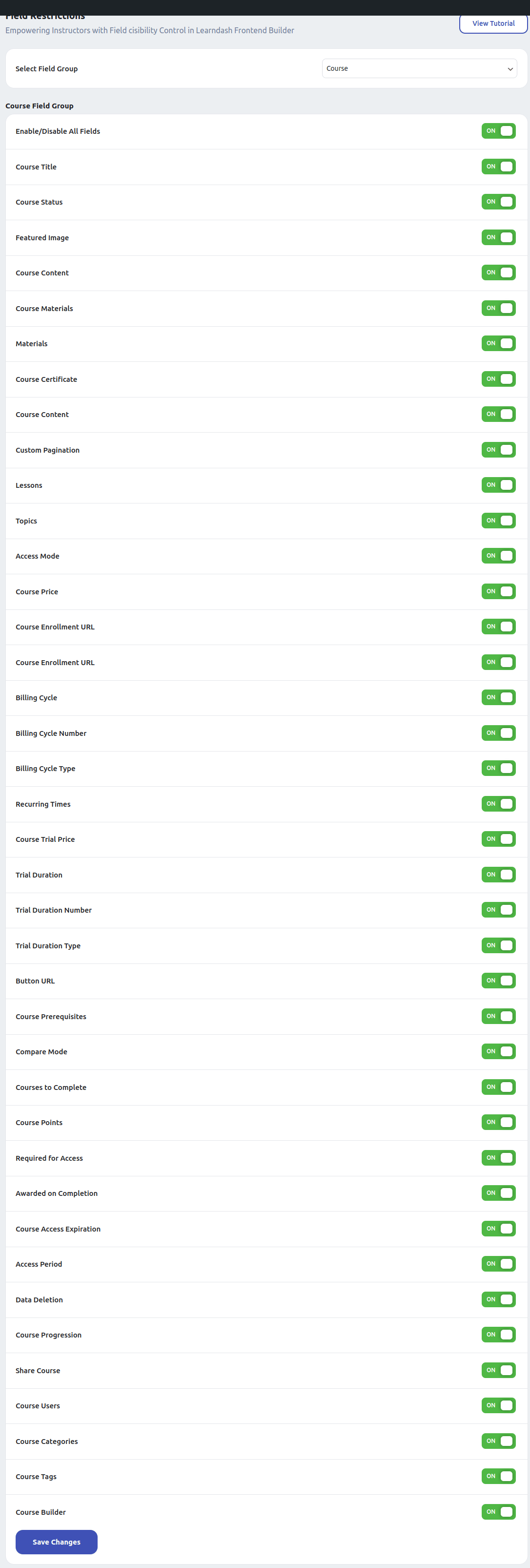The height and width of the screenshot is (1568, 530).
Task: Toggle the Custom Pagination switch
Action: coord(498,450)
